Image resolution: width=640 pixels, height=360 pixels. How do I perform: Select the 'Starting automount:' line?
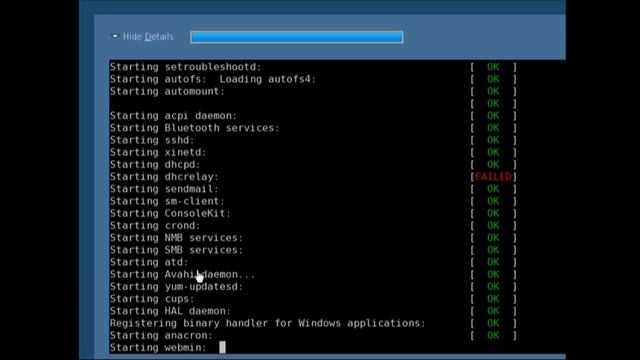[167, 91]
